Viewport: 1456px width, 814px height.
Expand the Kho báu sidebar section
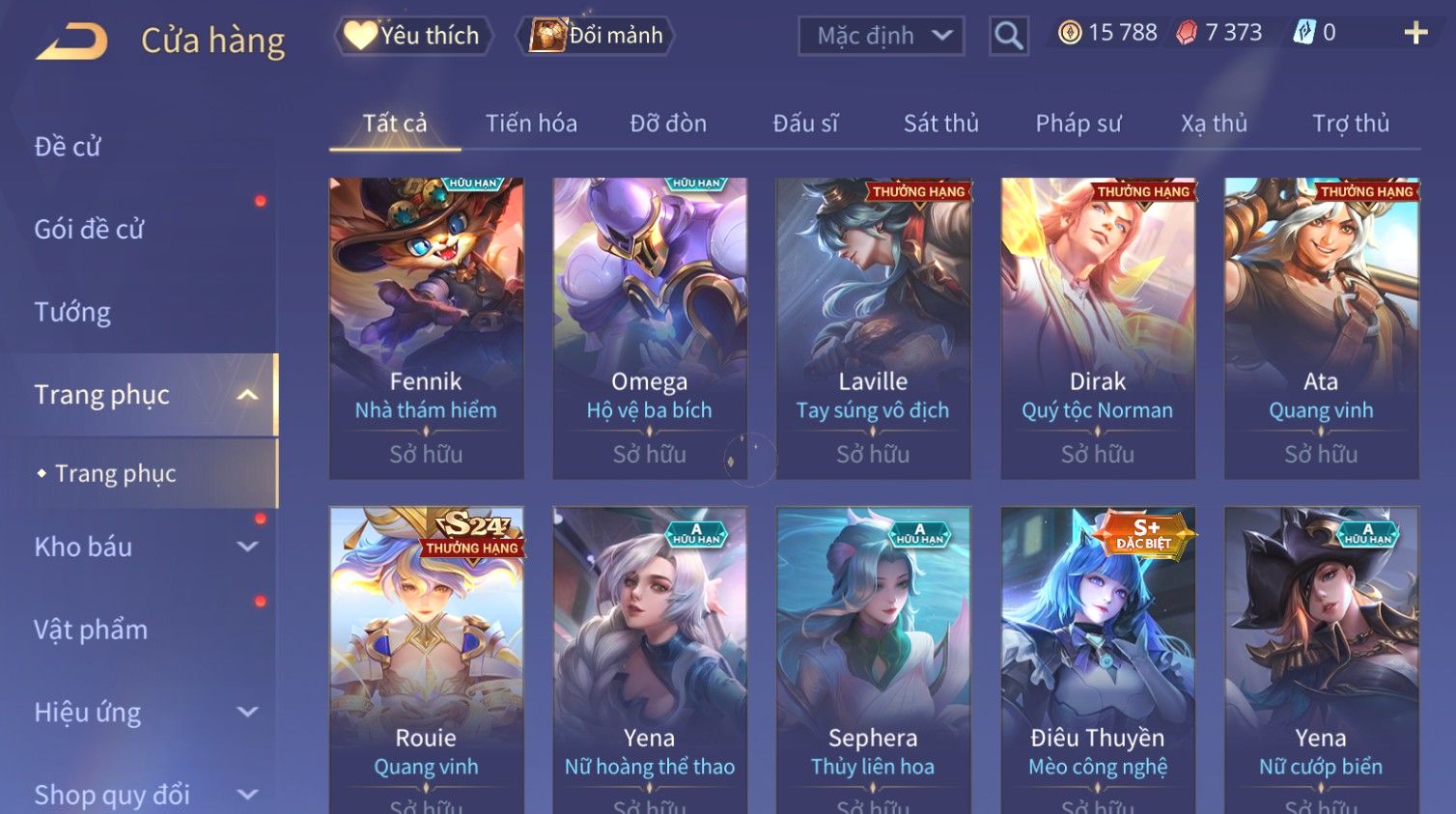click(x=247, y=547)
